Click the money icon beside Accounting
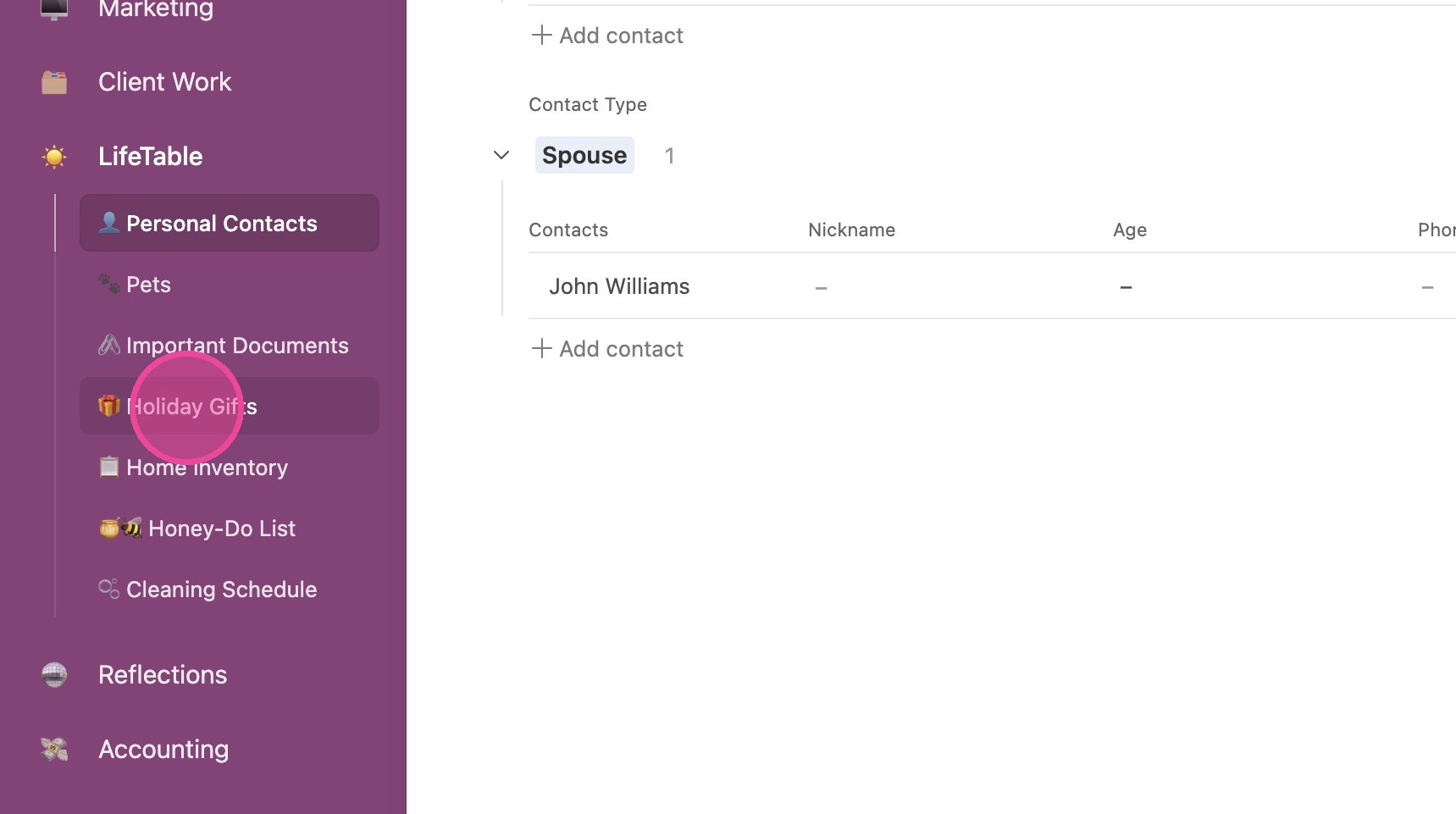 pos(54,750)
